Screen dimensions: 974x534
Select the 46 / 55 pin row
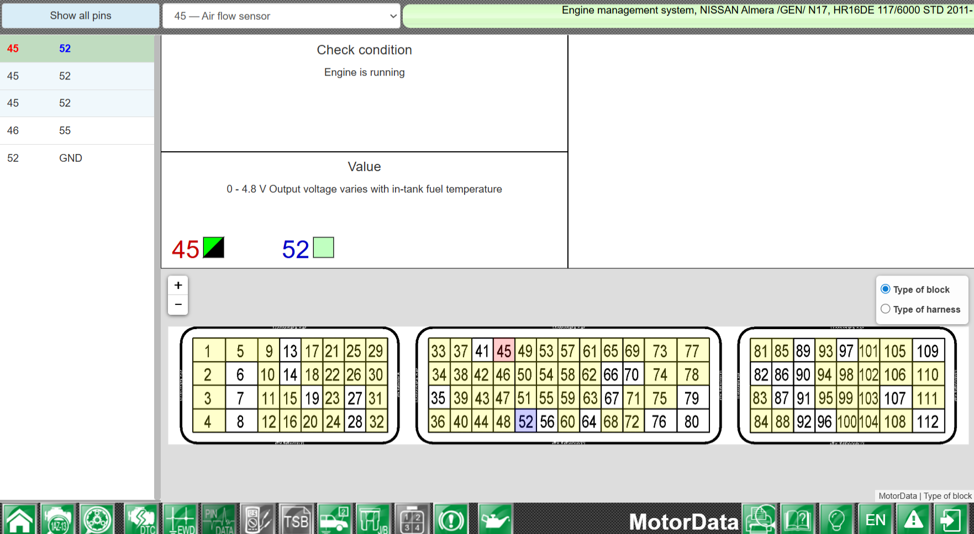[x=77, y=130]
